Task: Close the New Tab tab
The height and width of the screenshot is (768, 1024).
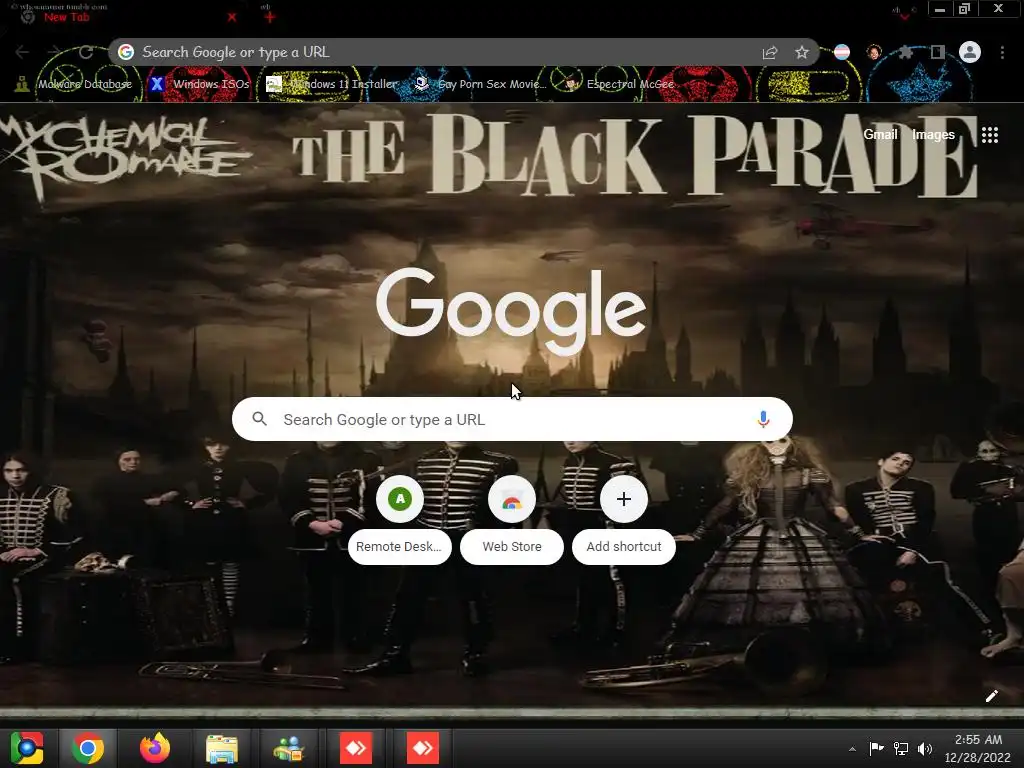Action: tap(232, 17)
